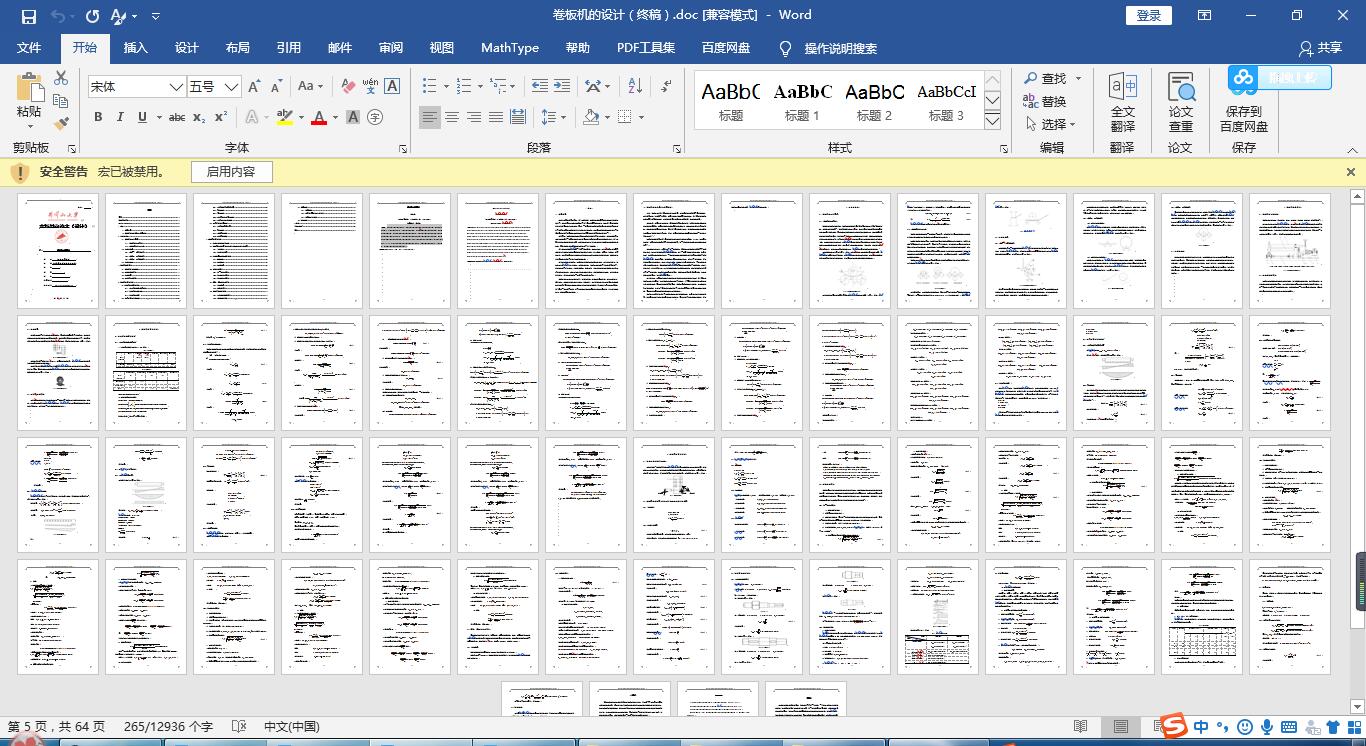Expand the styles gallery with the More arrow

point(992,122)
